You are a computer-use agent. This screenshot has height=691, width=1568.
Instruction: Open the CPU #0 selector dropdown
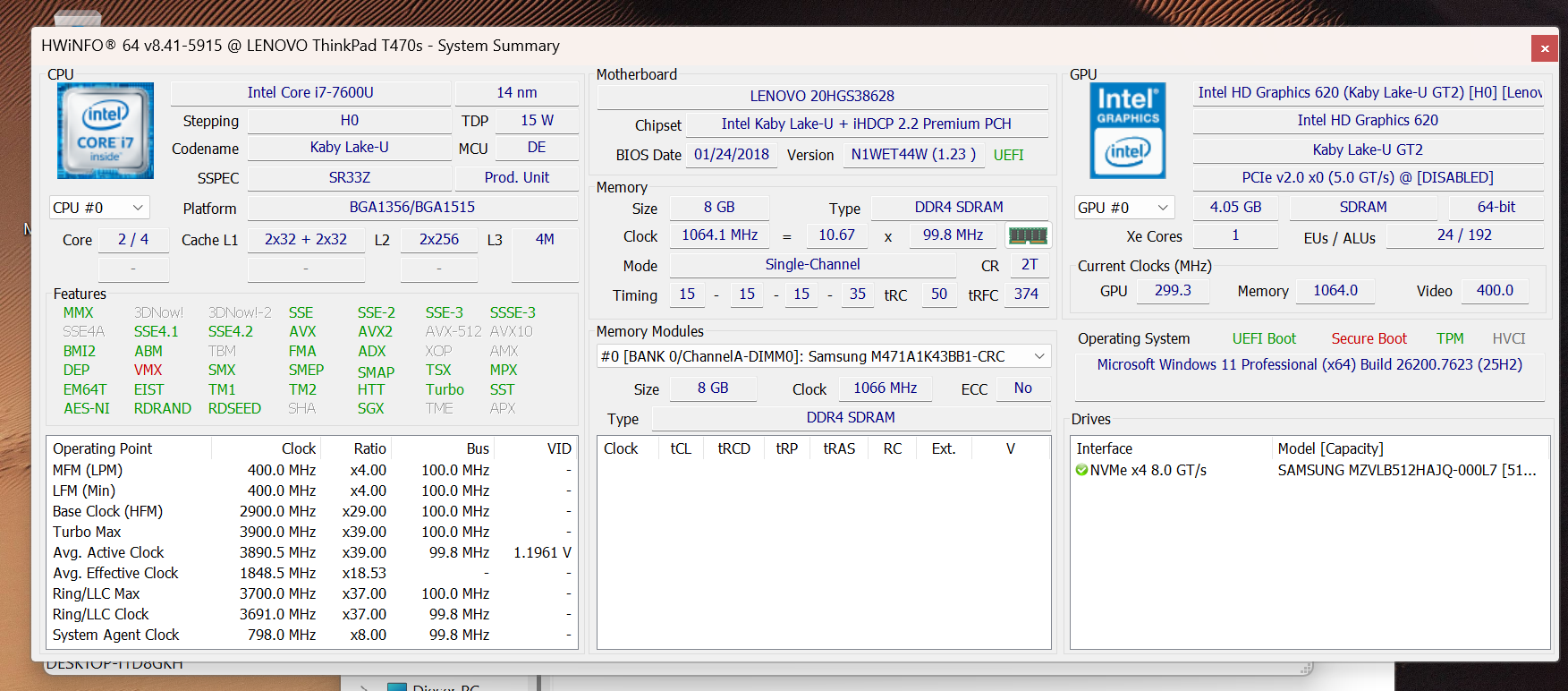(99, 208)
